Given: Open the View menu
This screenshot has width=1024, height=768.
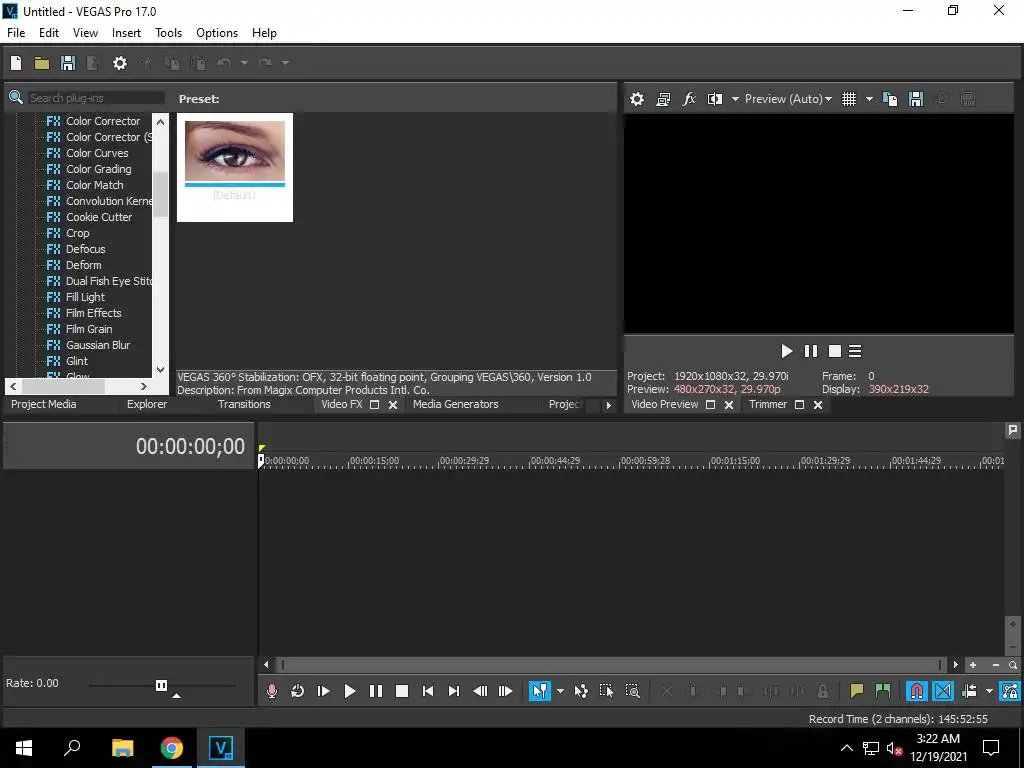Looking at the screenshot, I should click(x=86, y=33).
